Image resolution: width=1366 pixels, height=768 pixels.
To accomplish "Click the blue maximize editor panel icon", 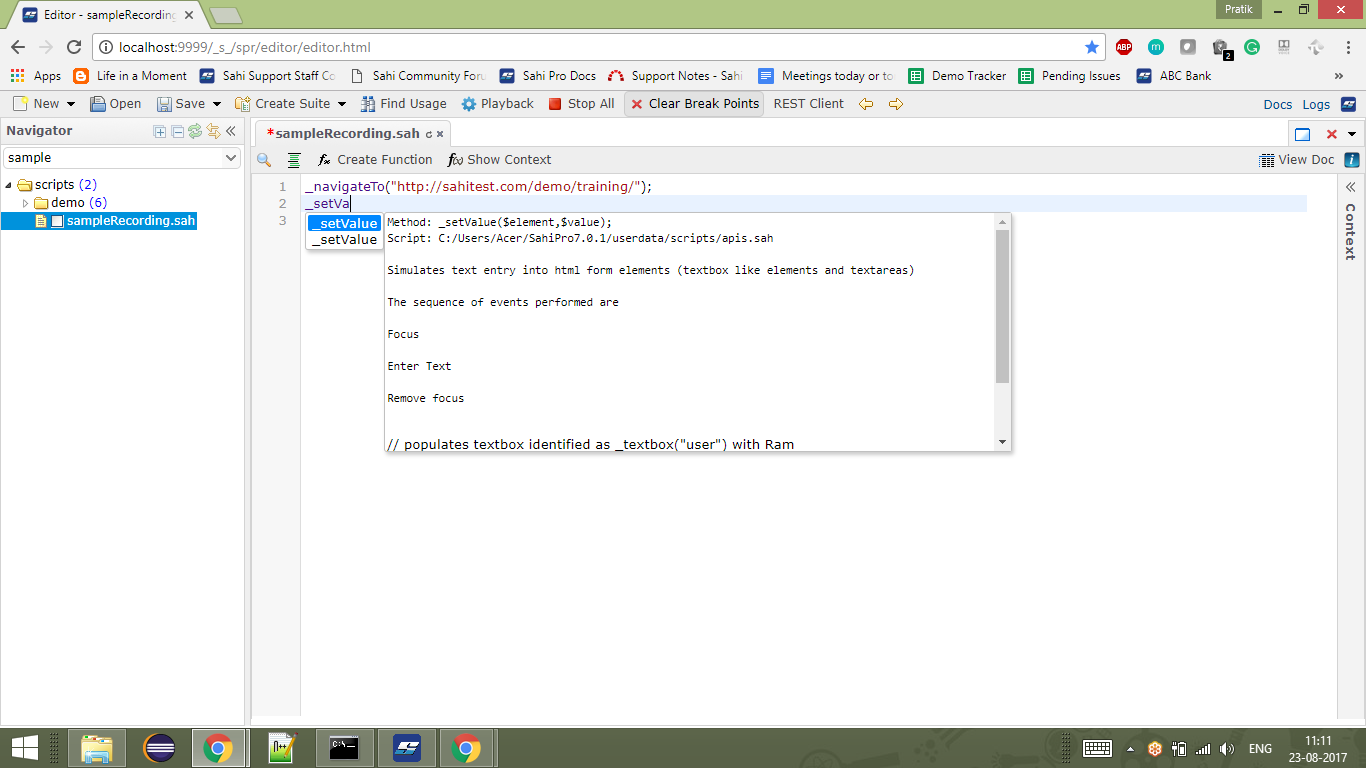I will (x=1303, y=134).
